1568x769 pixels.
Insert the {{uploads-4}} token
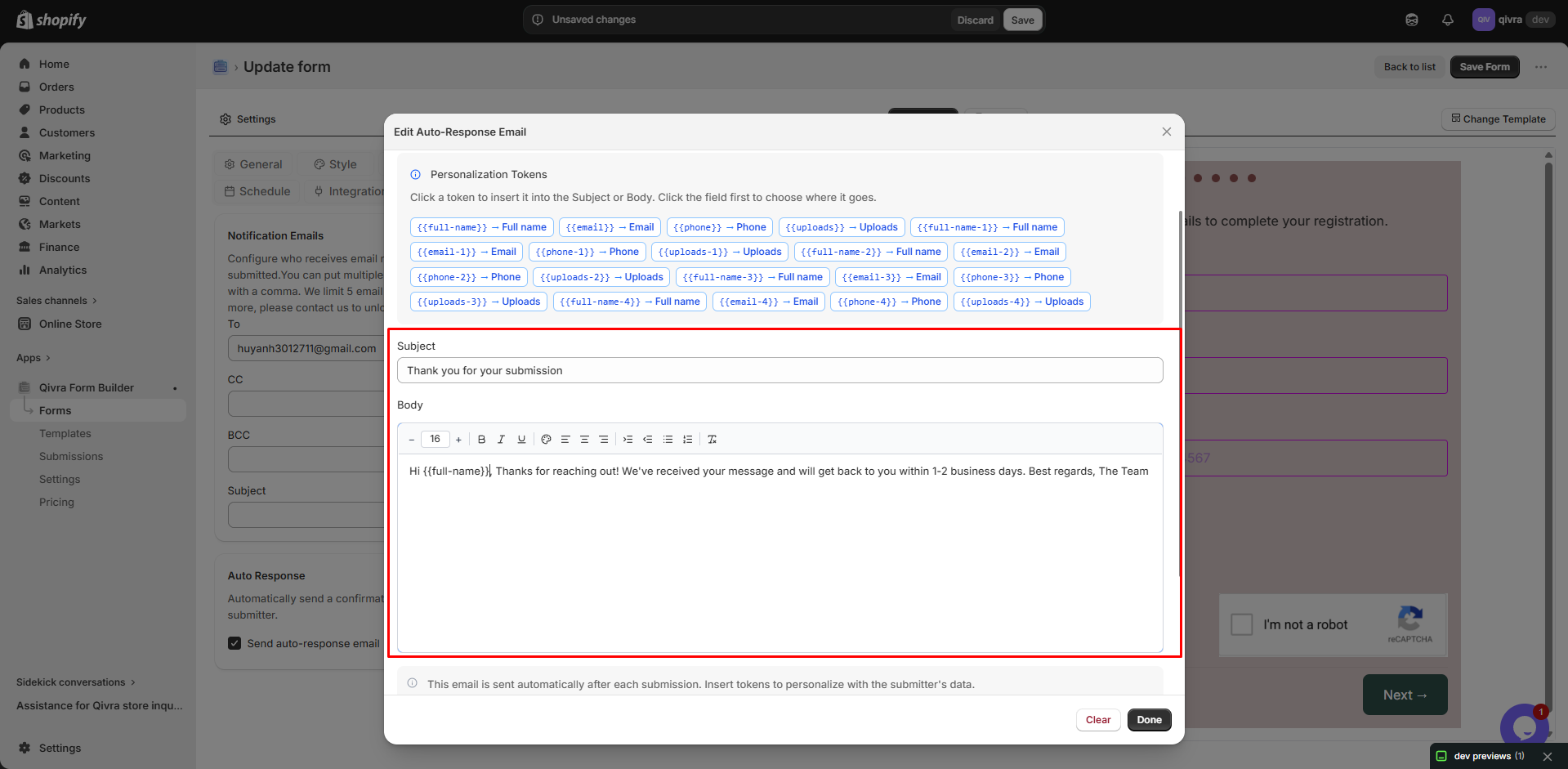(x=1021, y=302)
